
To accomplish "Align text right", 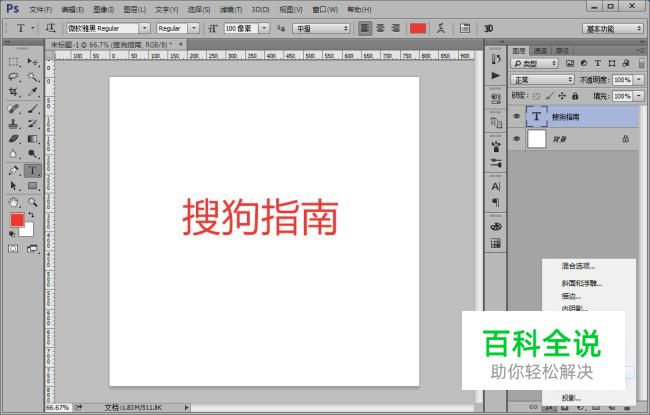I will 396,28.
